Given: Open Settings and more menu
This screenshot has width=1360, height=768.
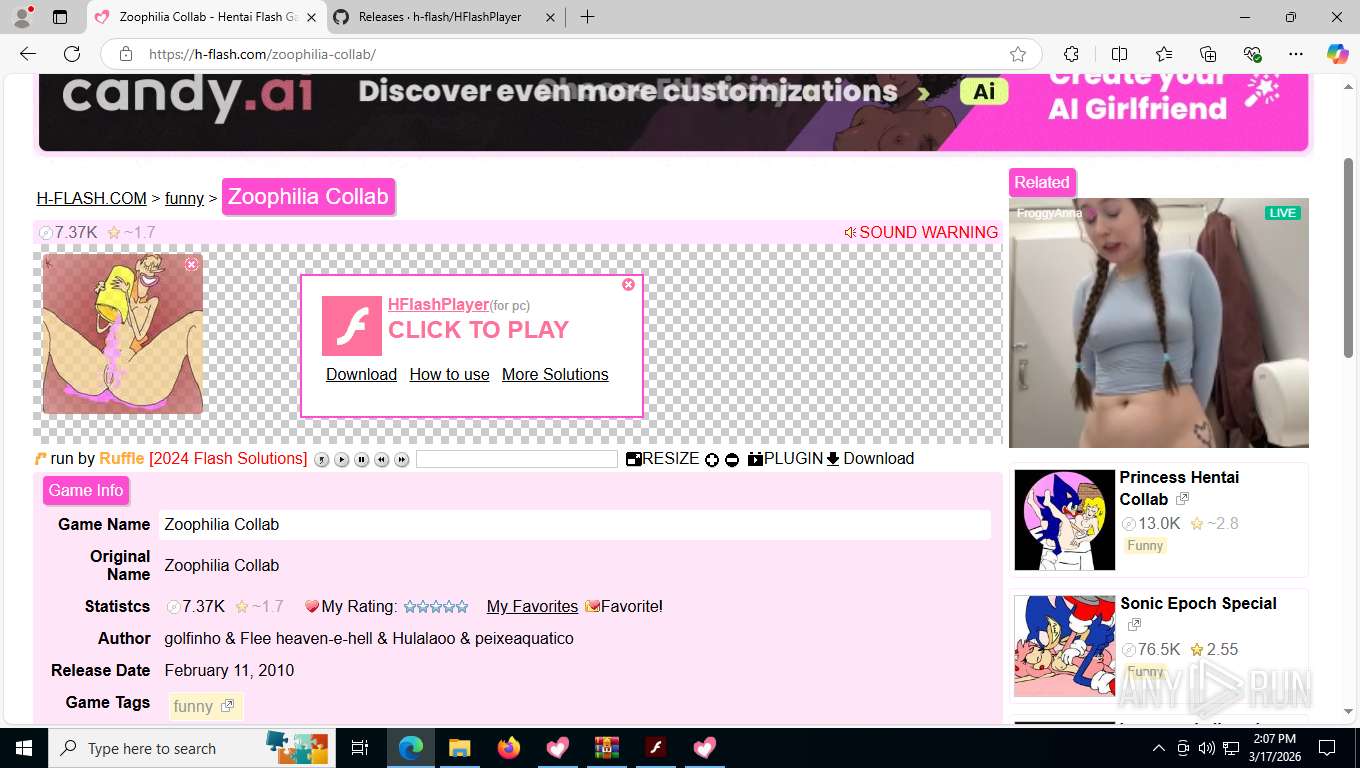Looking at the screenshot, I should tap(1296, 54).
